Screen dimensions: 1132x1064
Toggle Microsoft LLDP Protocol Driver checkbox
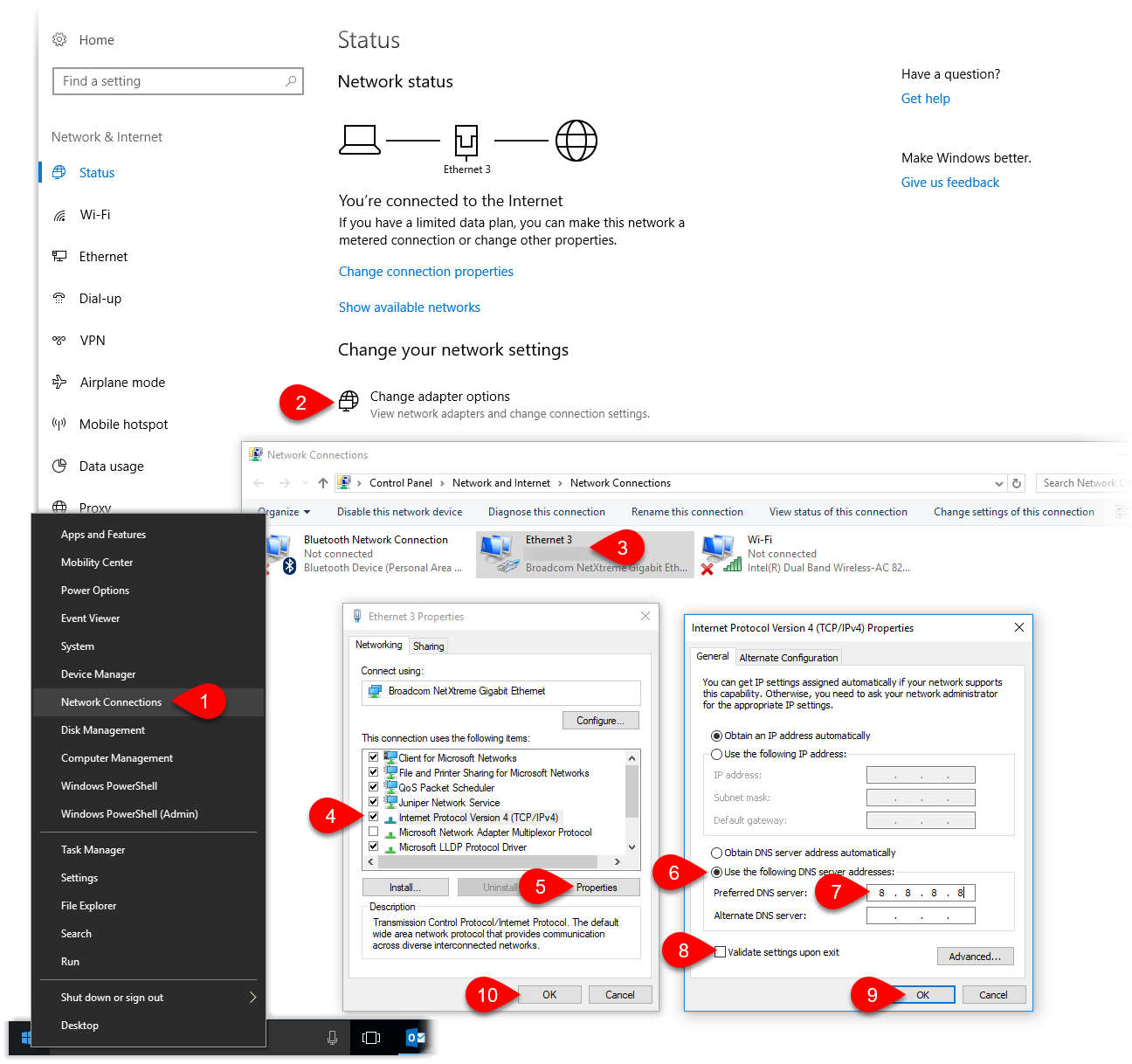click(374, 846)
